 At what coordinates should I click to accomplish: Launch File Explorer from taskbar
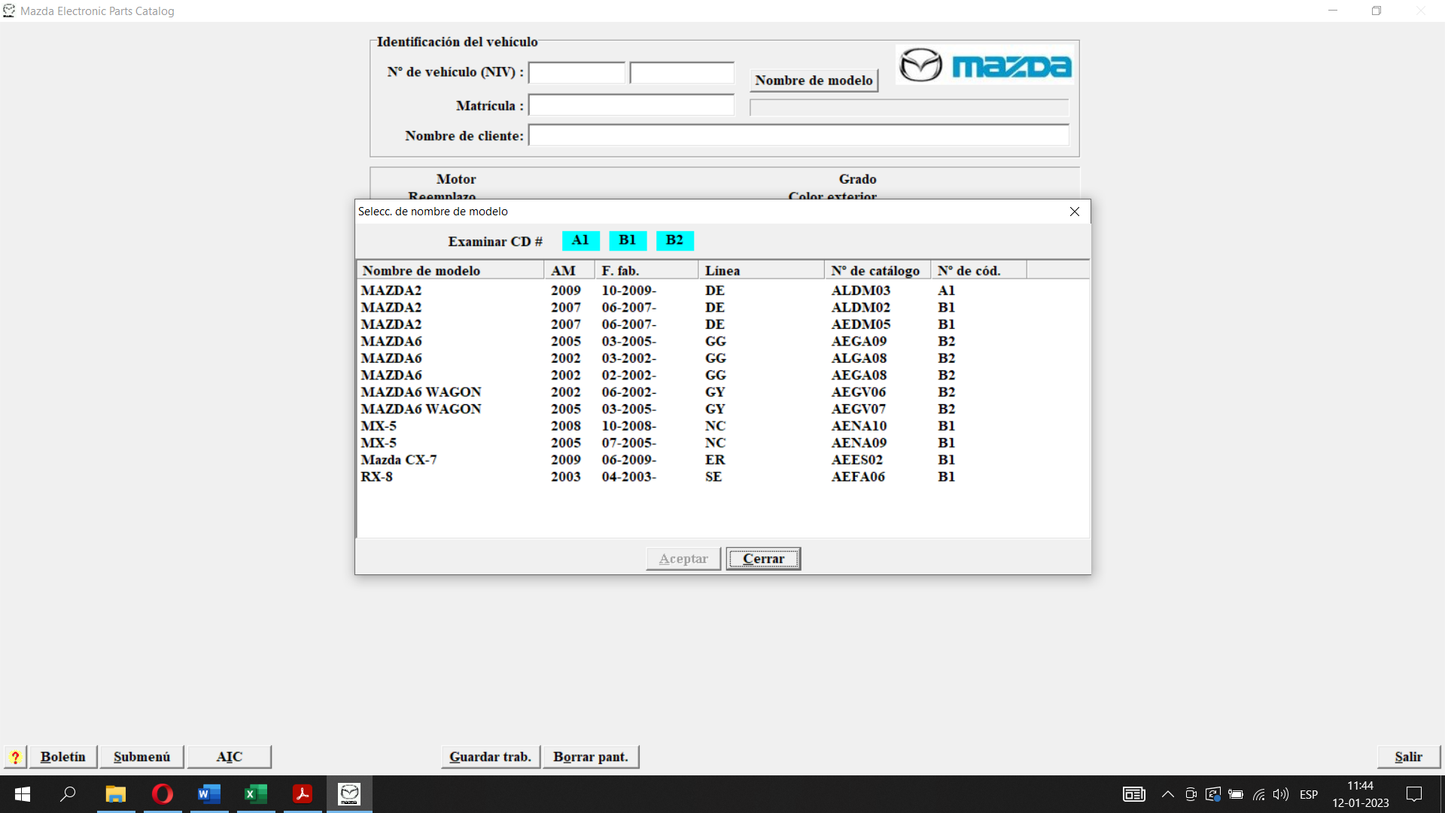coord(116,794)
